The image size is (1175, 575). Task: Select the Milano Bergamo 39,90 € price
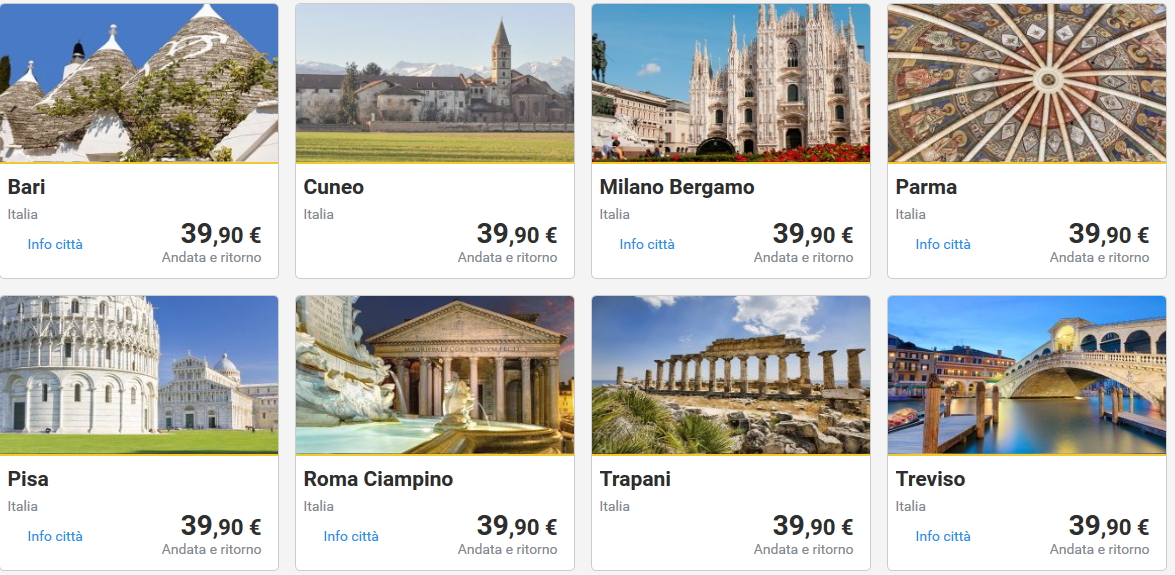pyautogui.click(x=812, y=235)
